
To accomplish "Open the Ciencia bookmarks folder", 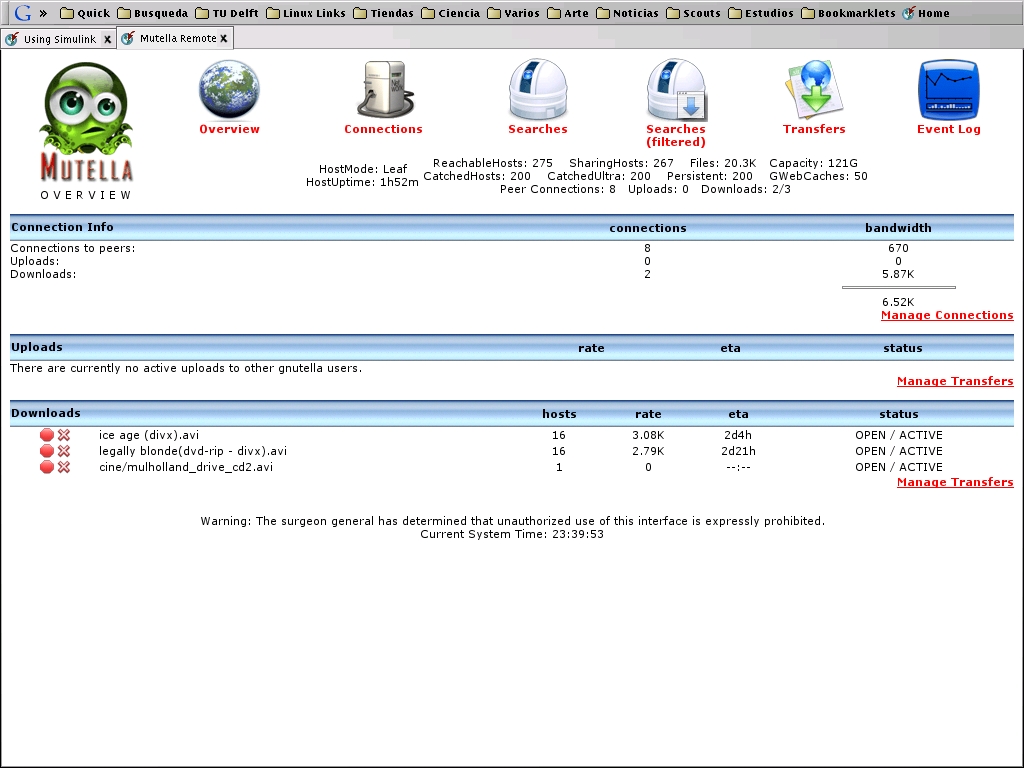I will [451, 13].
